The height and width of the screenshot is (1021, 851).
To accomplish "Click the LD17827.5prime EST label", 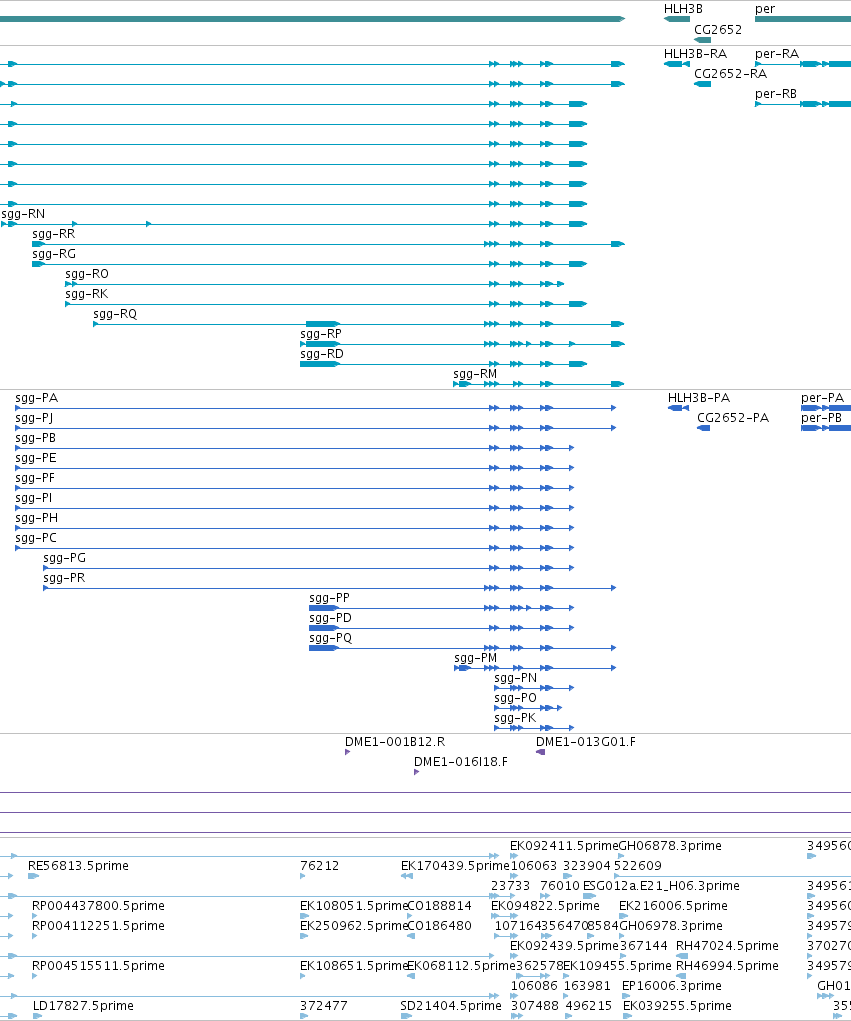I will pos(83,1006).
